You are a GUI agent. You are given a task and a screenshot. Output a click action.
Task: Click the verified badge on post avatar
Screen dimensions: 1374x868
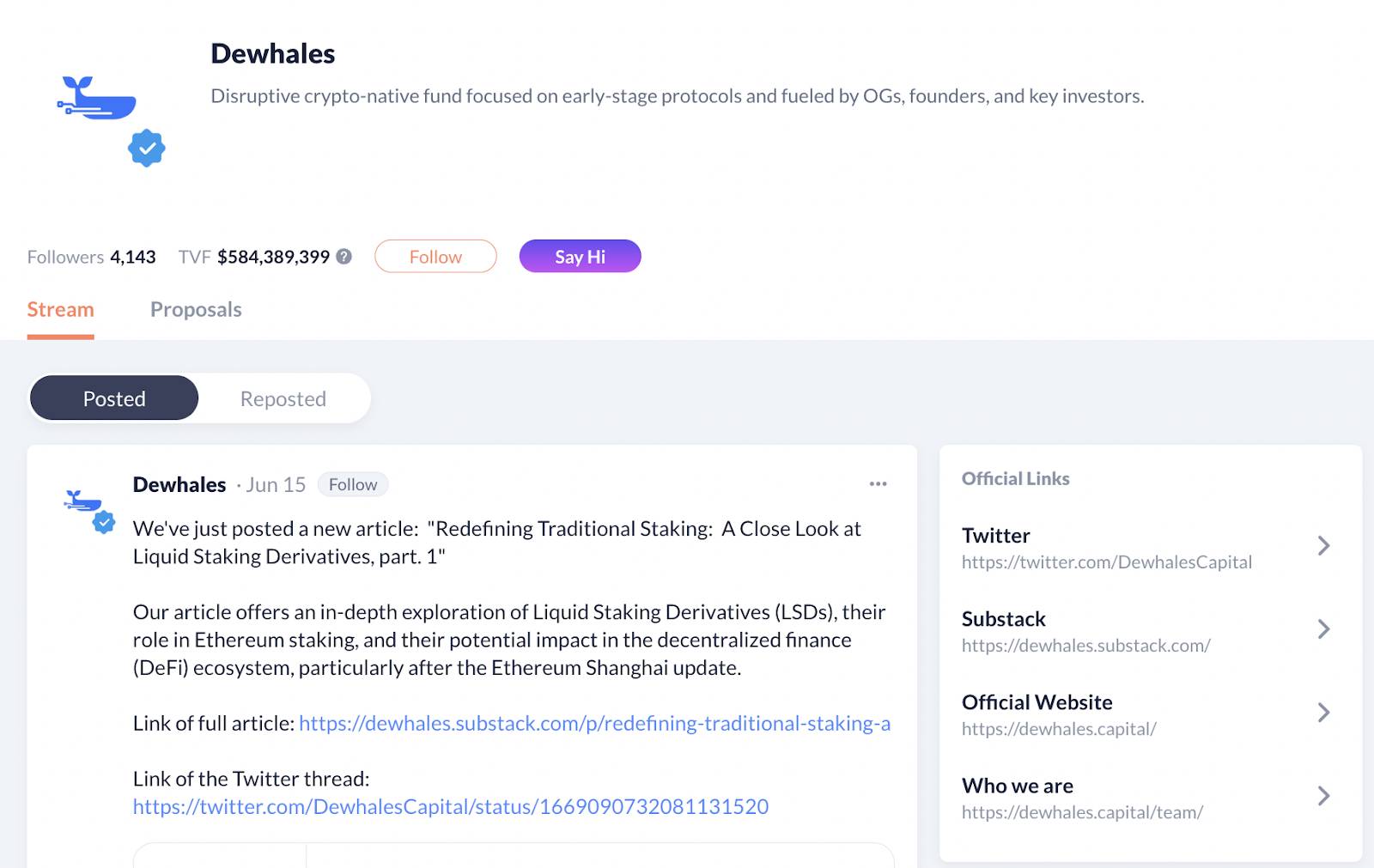coord(104,522)
